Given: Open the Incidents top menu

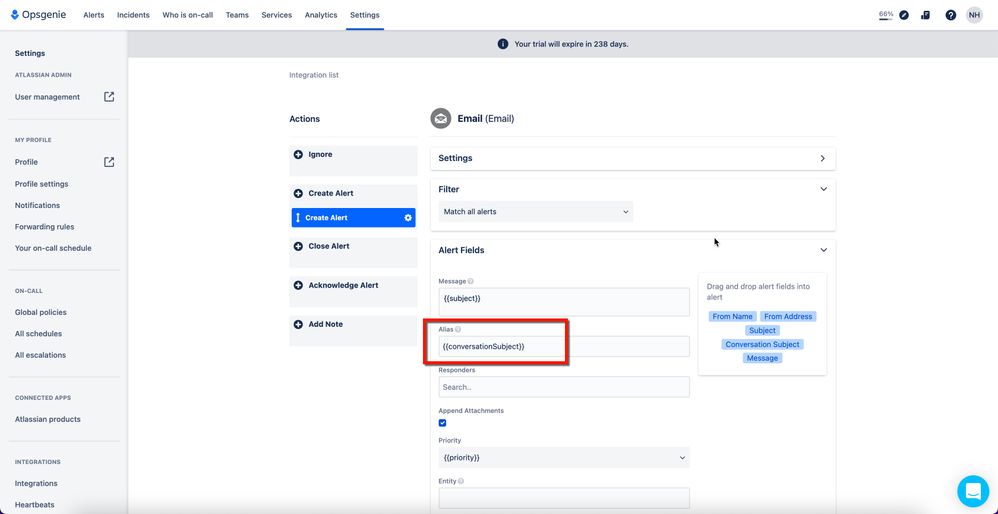Looking at the screenshot, I should [x=133, y=15].
